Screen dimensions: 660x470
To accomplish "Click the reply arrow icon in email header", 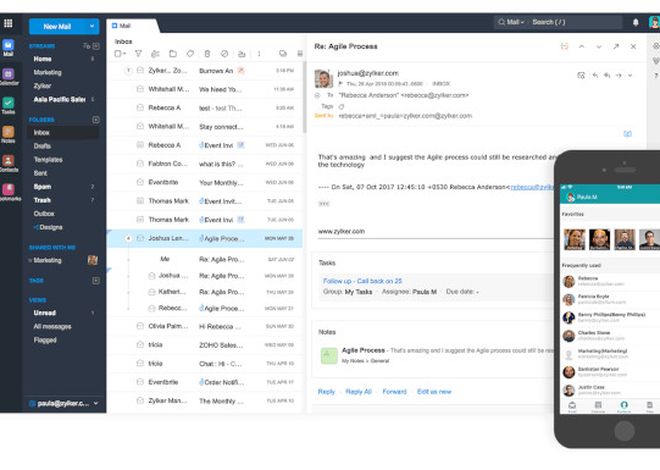I will 595,75.
